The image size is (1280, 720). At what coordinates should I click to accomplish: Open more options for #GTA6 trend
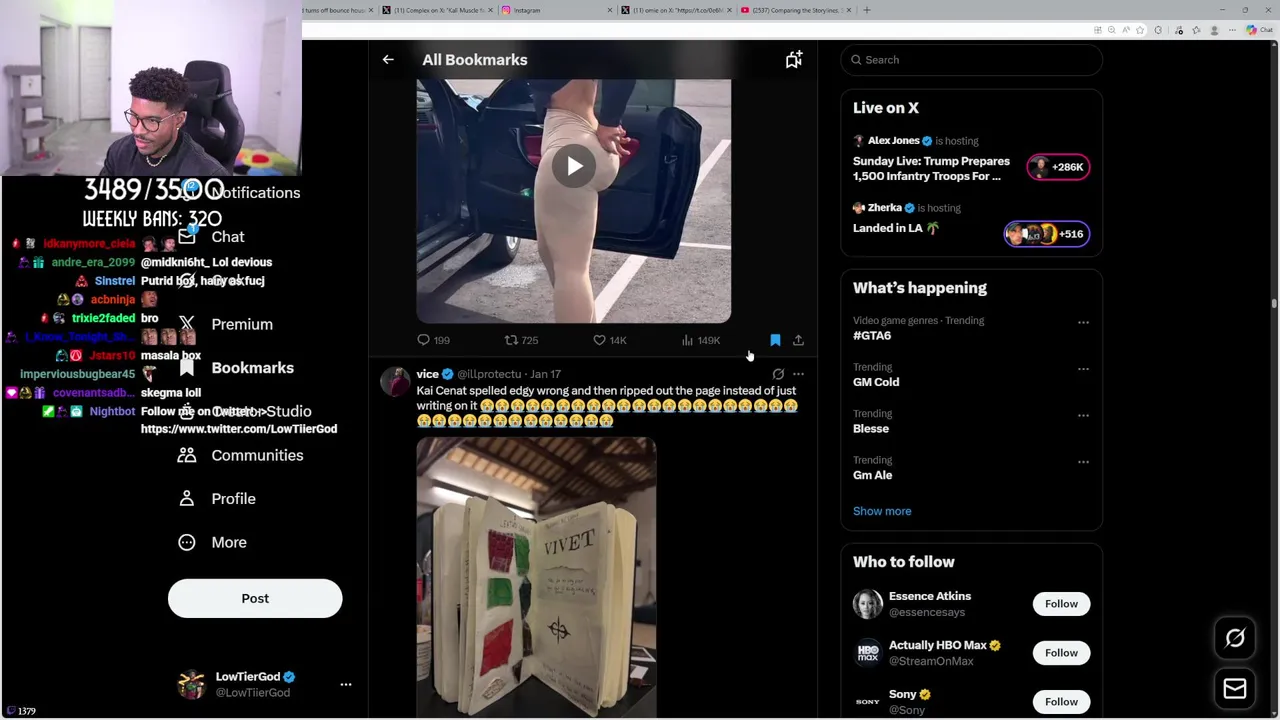point(1083,322)
